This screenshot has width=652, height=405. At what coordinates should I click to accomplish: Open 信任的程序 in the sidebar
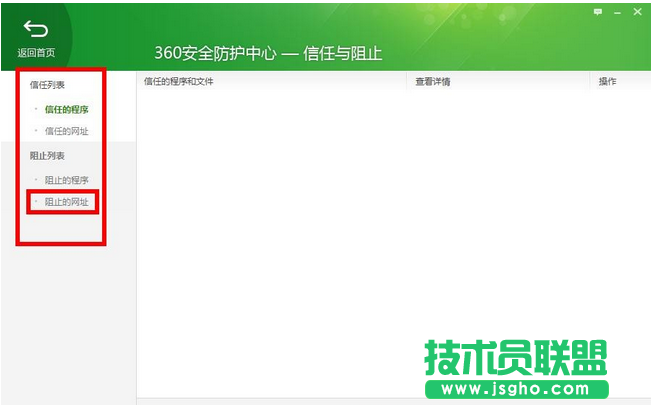[66, 109]
